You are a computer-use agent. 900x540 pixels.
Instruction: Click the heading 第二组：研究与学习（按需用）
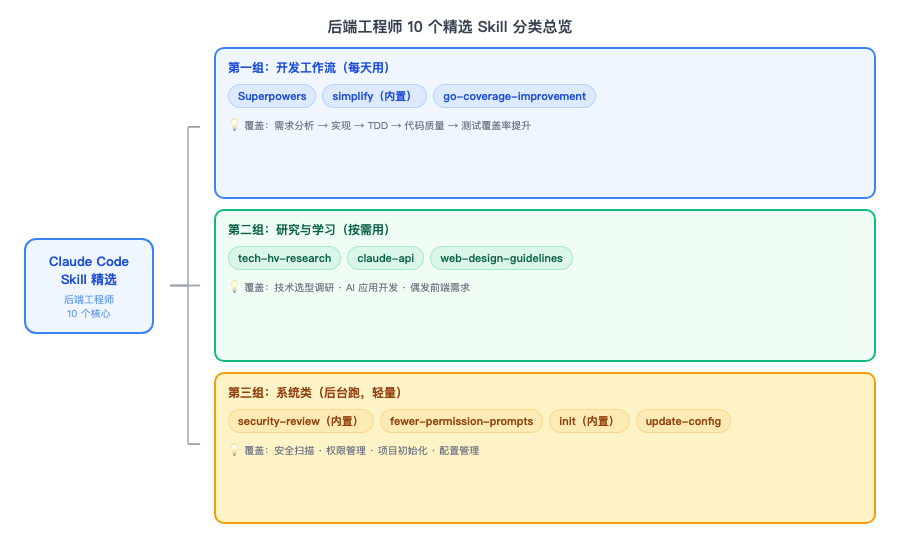point(310,230)
